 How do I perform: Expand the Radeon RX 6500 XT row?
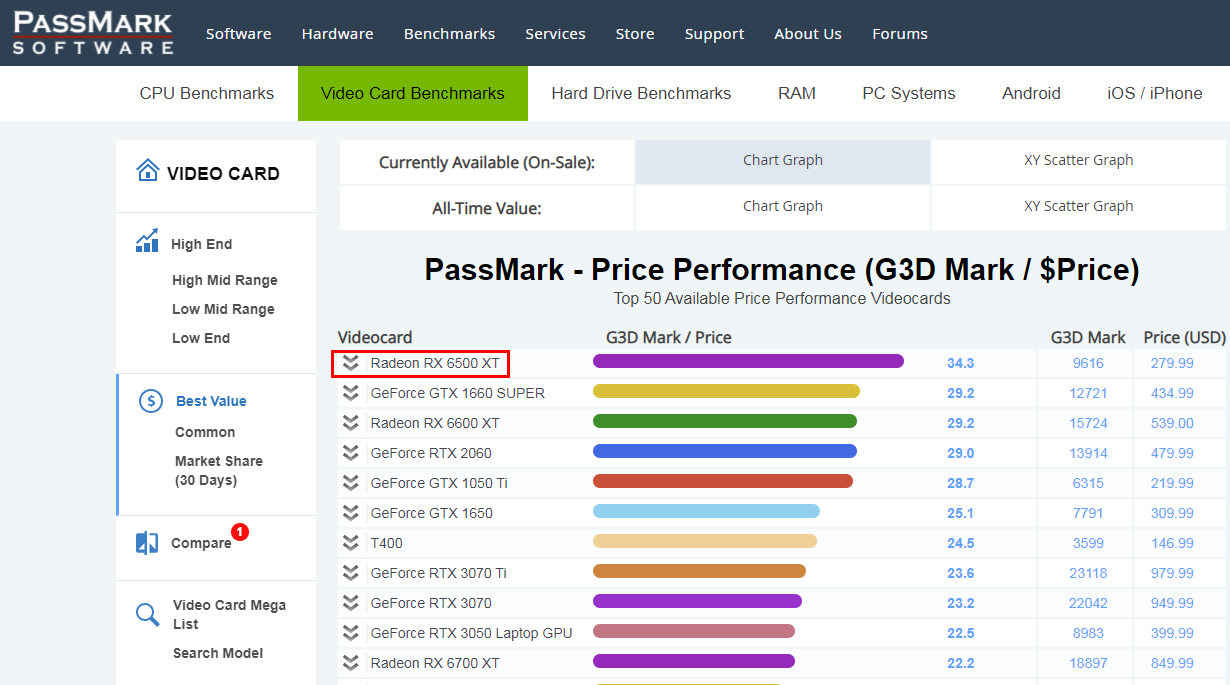coord(350,363)
